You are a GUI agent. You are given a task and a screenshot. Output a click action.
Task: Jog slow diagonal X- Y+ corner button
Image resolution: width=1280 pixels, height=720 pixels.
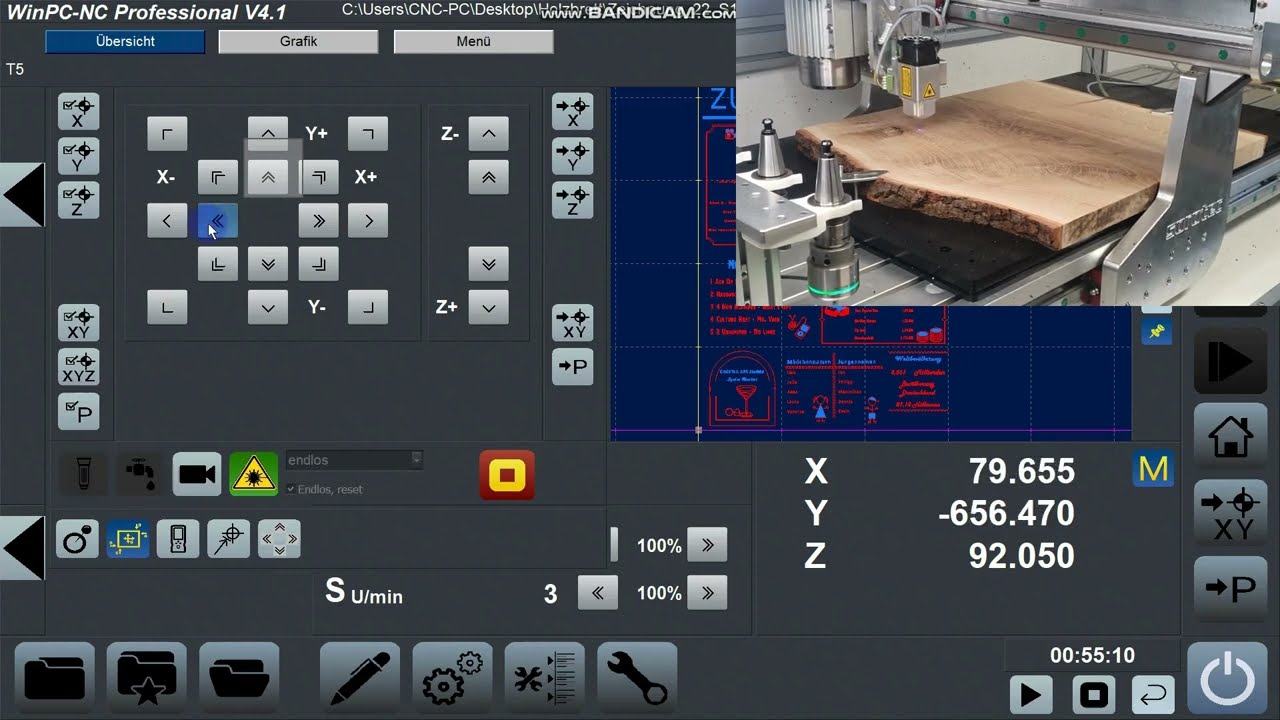pyautogui.click(x=167, y=133)
